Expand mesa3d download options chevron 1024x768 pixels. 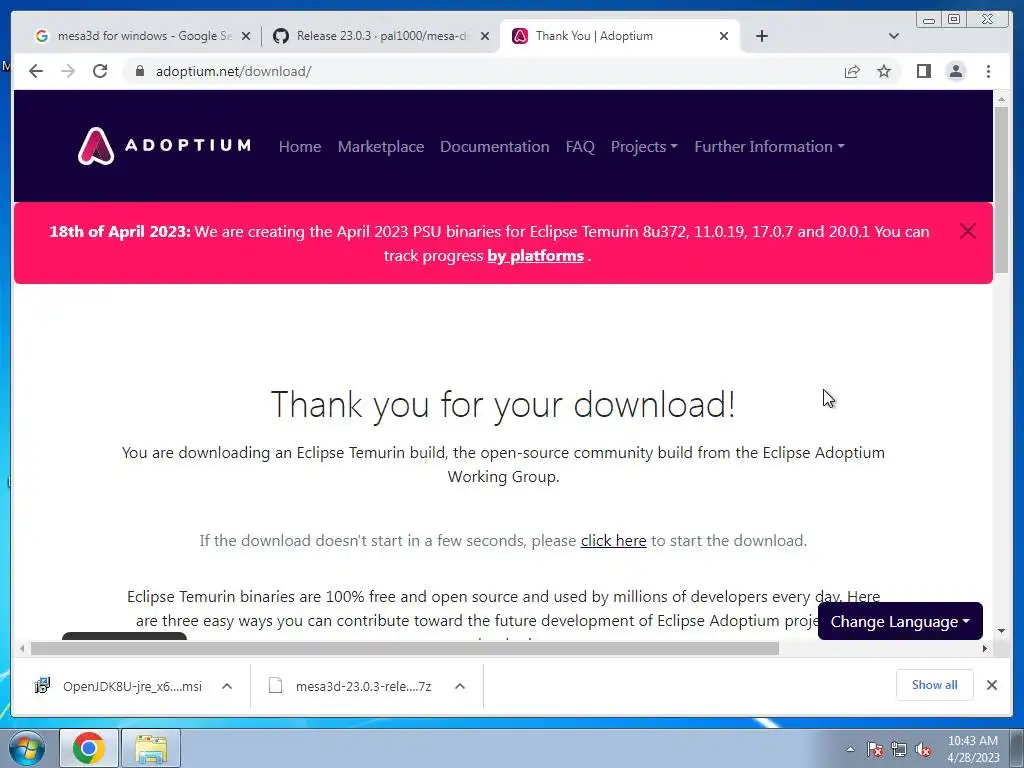pyautogui.click(x=460, y=686)
